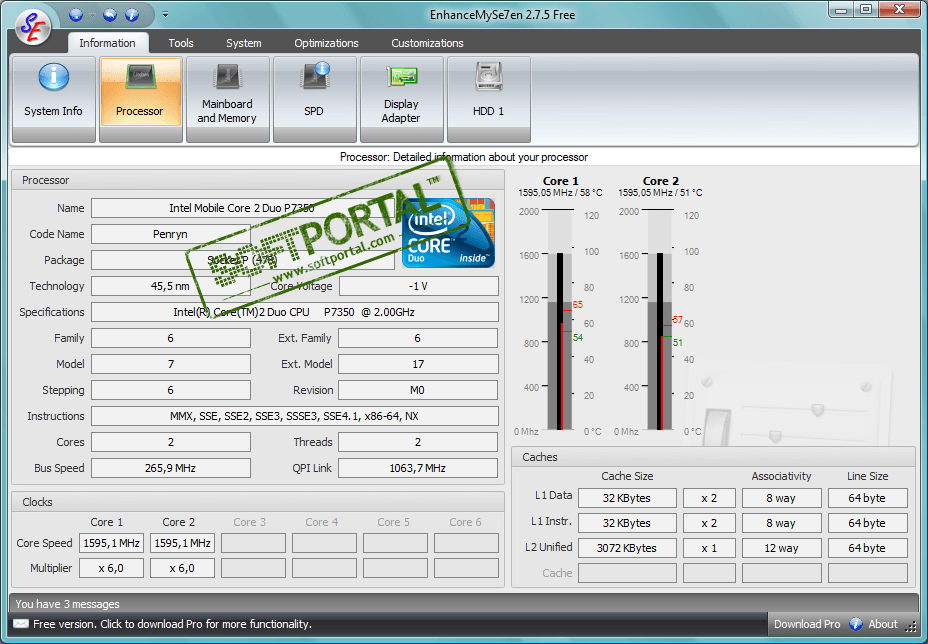Click the L1 Instr. cache size field

(627, 523)
